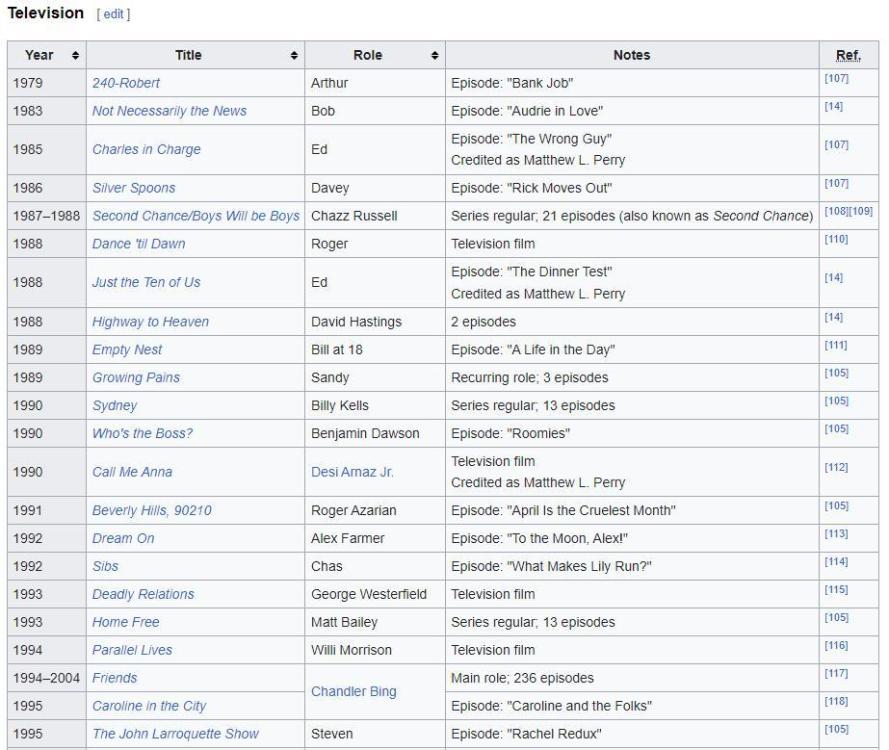Open The John Larroquette Show link
889x750 pixels.
pos(175,734)
